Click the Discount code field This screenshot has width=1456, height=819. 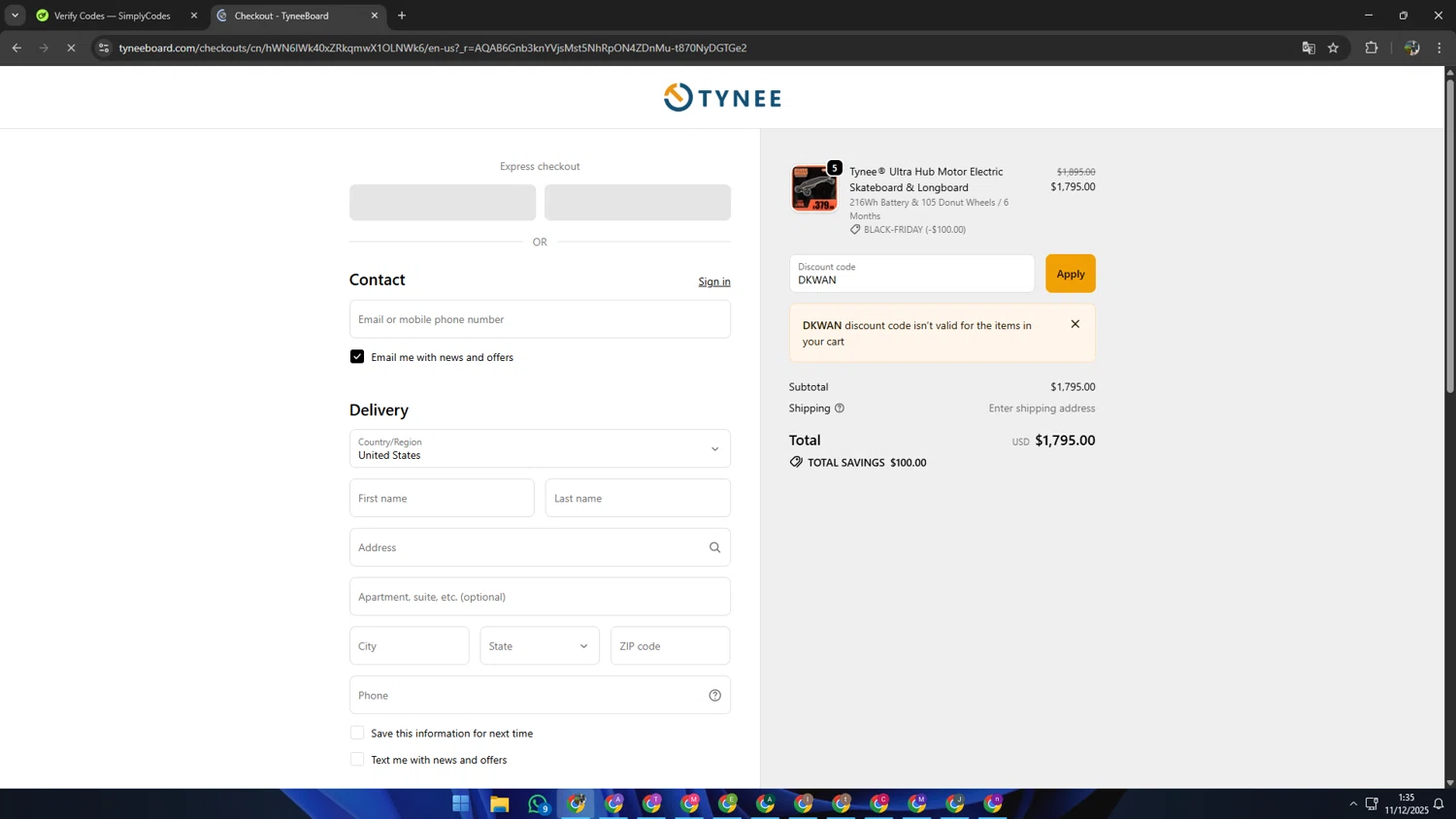coord(911,274)
